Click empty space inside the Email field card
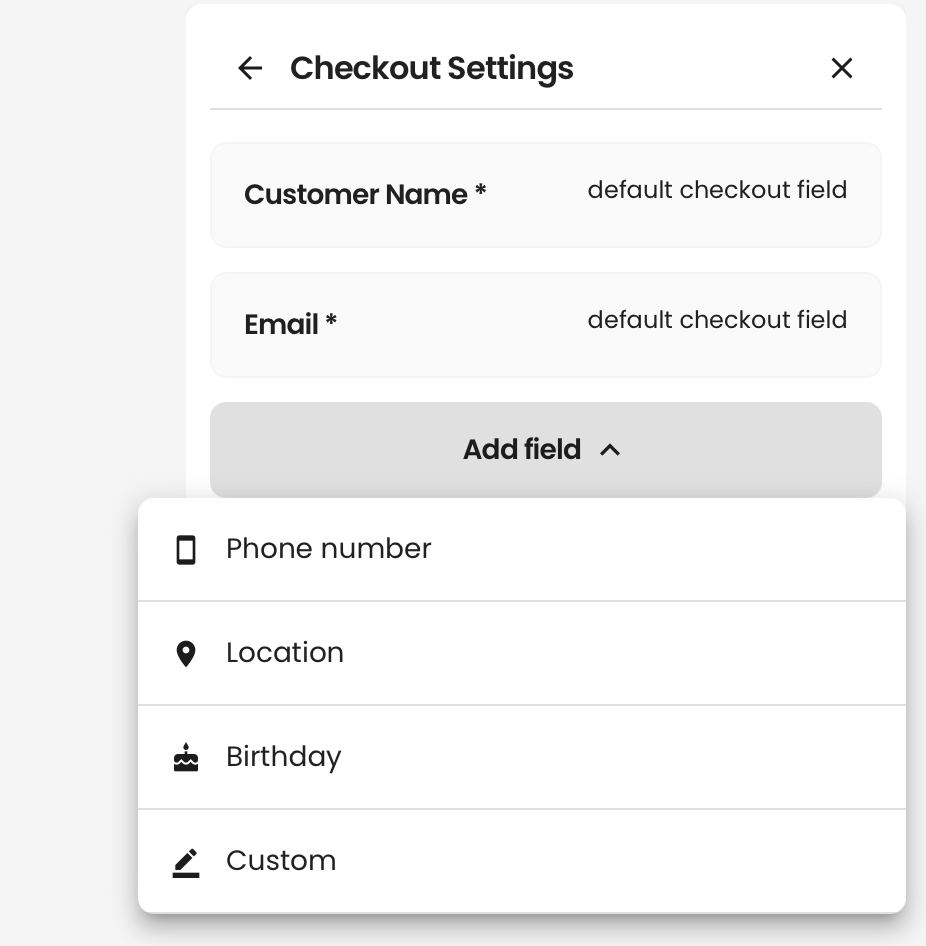Image resolution: width=926 pixels, height=946 pixels. coord(458,353)
